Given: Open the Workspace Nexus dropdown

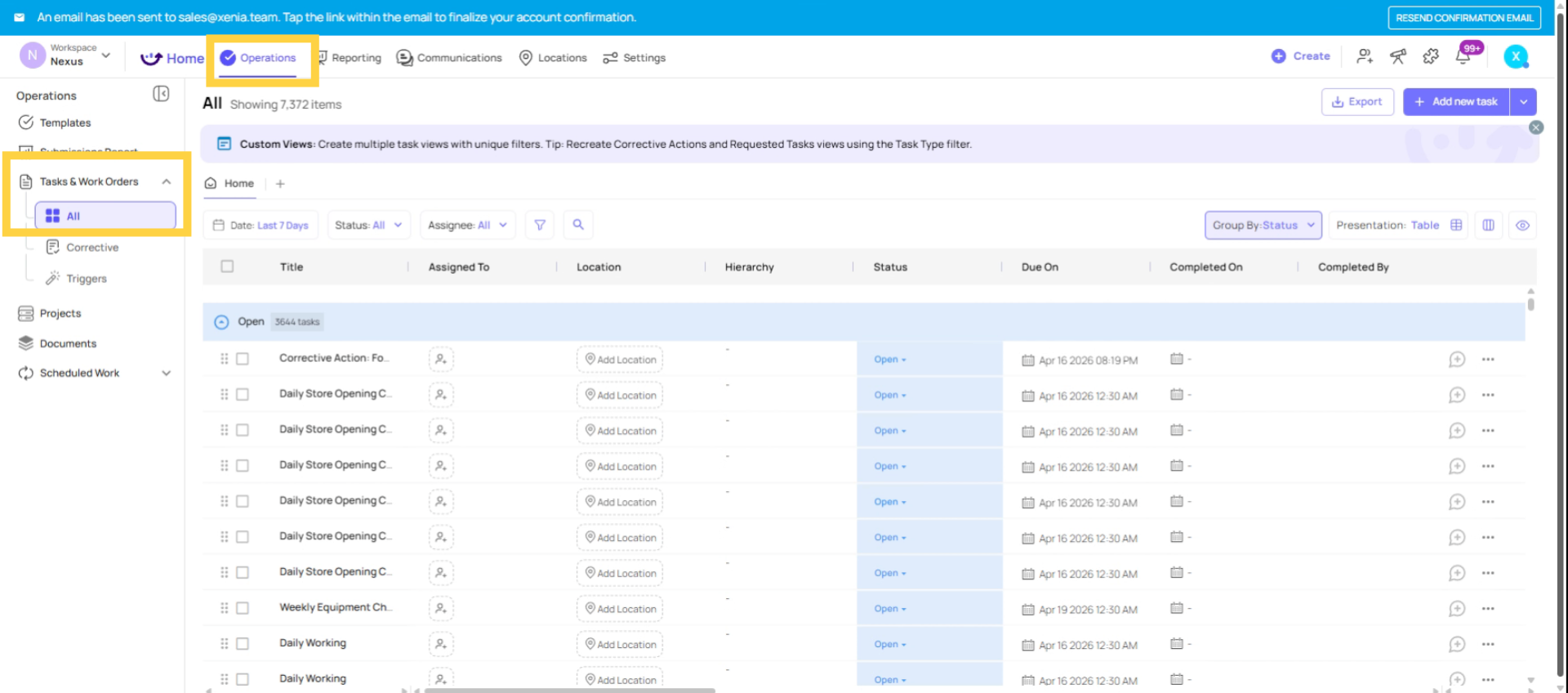Looking at the screenshot, I should click(65, 56).
